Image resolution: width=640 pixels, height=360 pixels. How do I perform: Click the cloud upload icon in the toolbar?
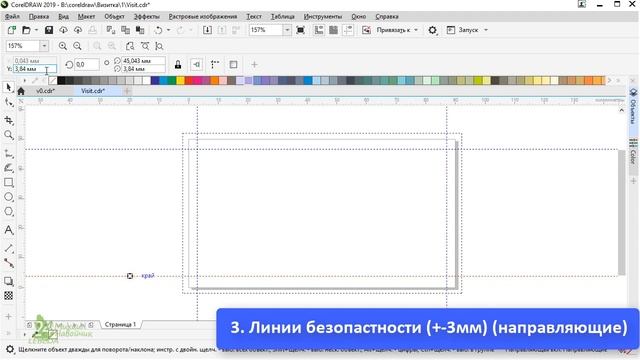click(x=78, y=30)
